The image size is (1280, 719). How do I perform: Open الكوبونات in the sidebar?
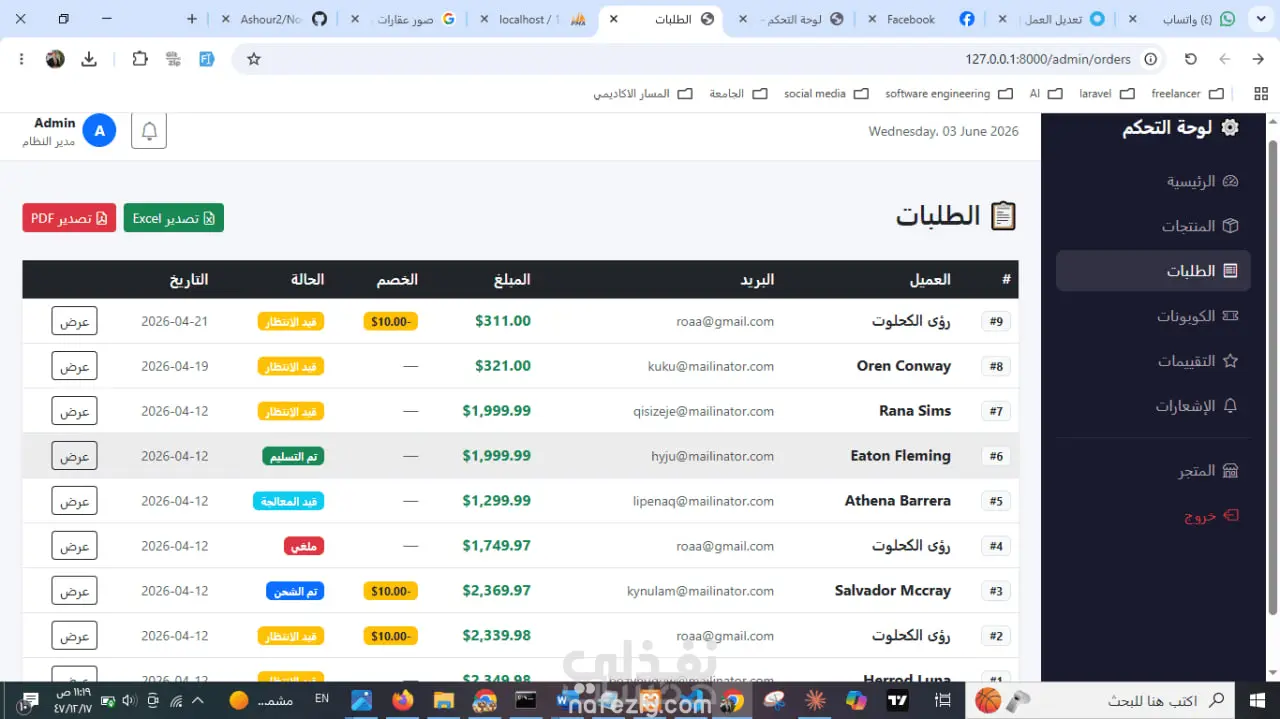(x=1198, y=316)
